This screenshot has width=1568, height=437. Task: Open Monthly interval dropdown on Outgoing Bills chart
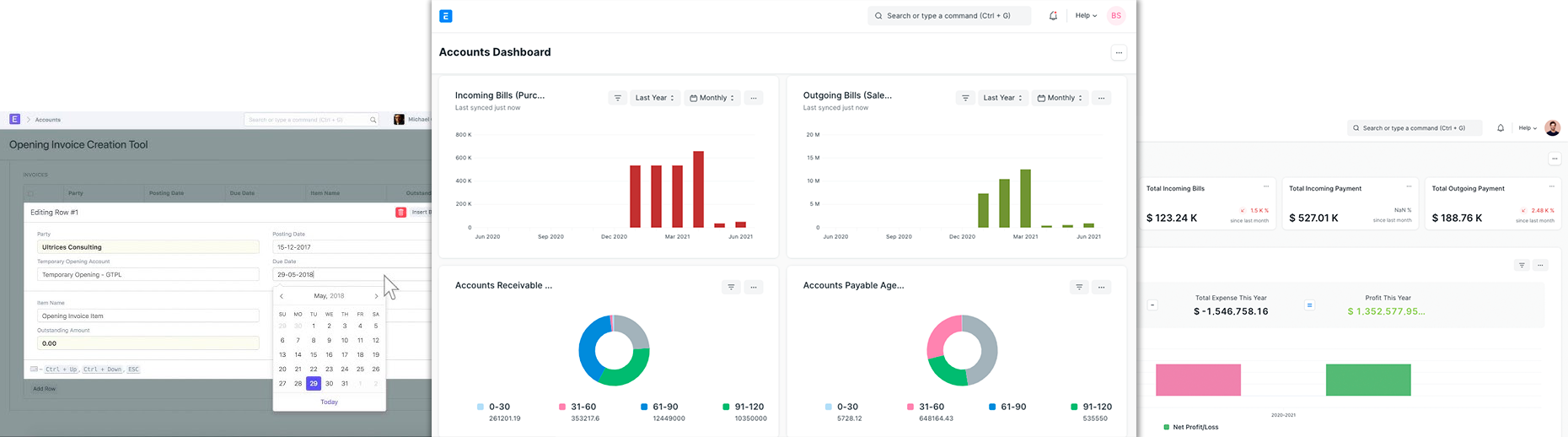tap(1060, 98)
